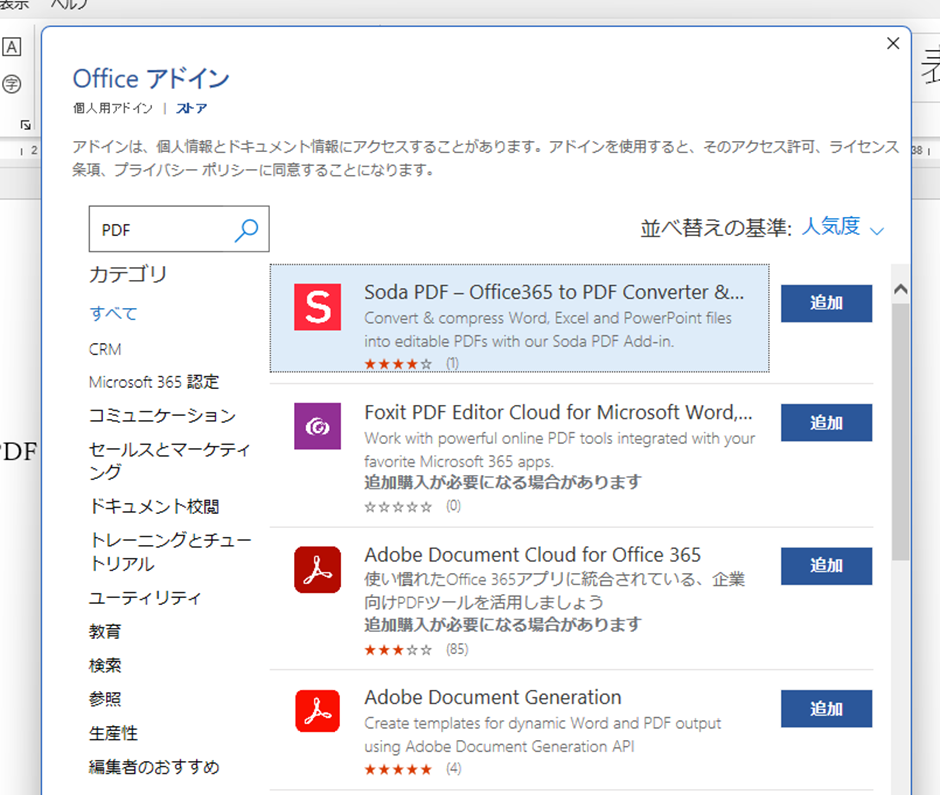Open the Soda PDF red S icon
Viewport: 940px width, 795px height.
coord(317,307)
